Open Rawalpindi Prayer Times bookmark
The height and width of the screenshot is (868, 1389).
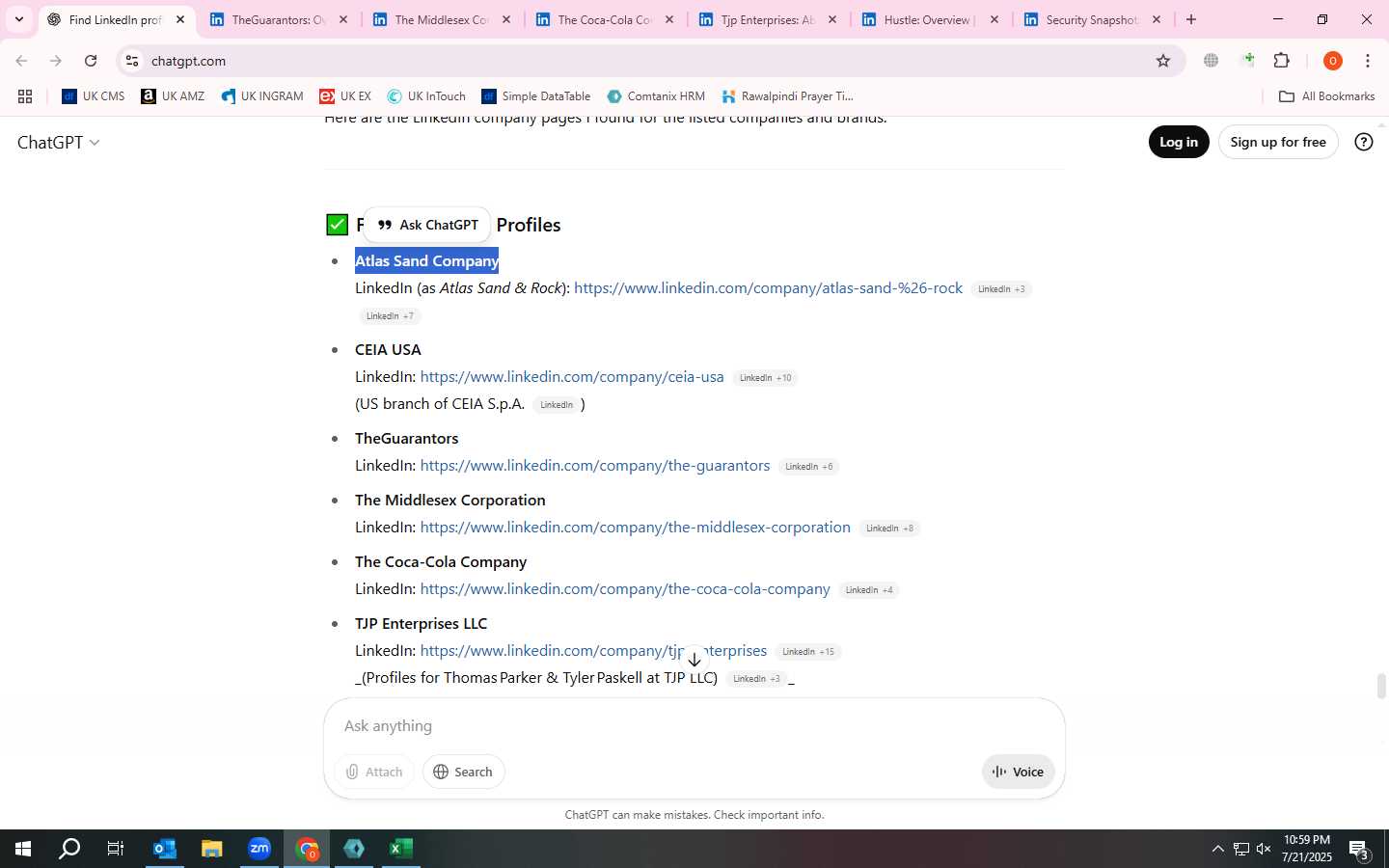(787, 96)
